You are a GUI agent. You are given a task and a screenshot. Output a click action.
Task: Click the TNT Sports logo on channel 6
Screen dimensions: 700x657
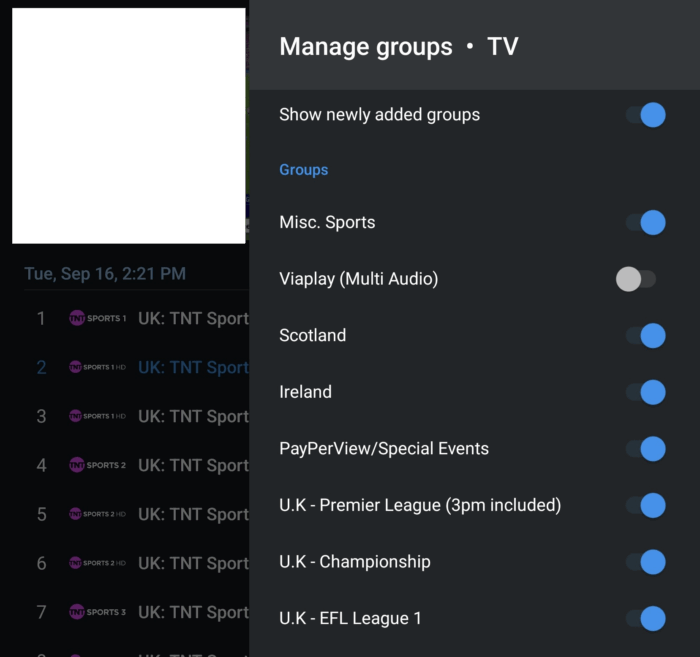(97, 564)
